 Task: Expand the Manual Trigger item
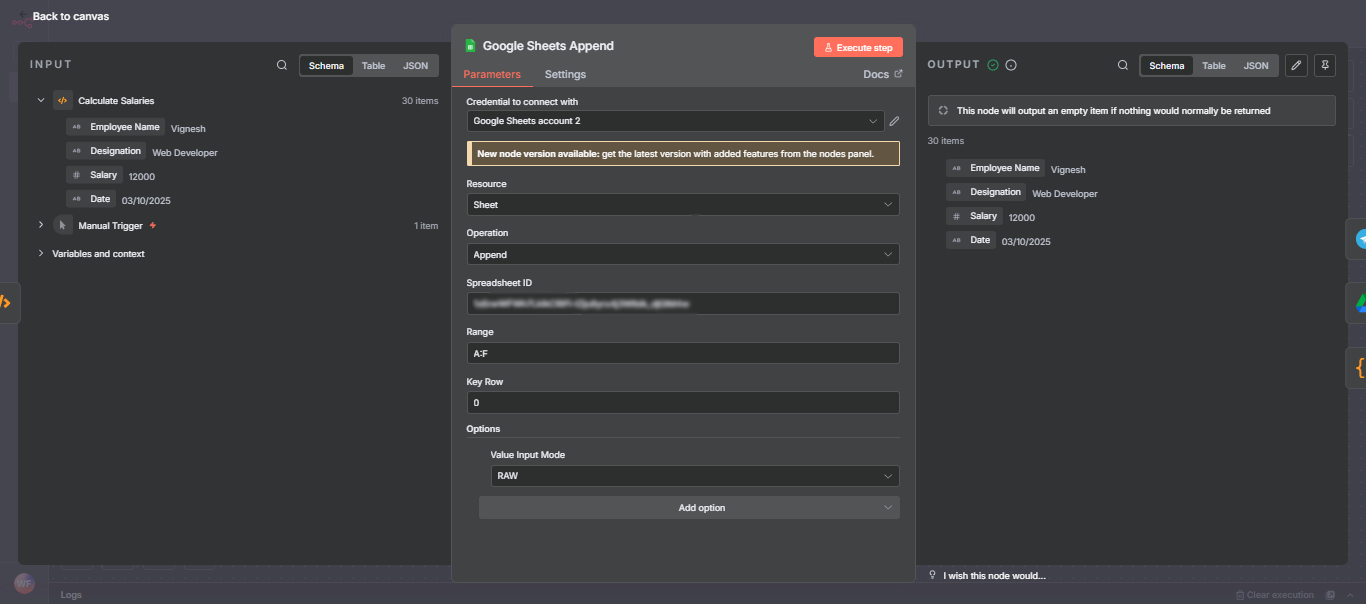pyautogui.click(x=40, y=225)
